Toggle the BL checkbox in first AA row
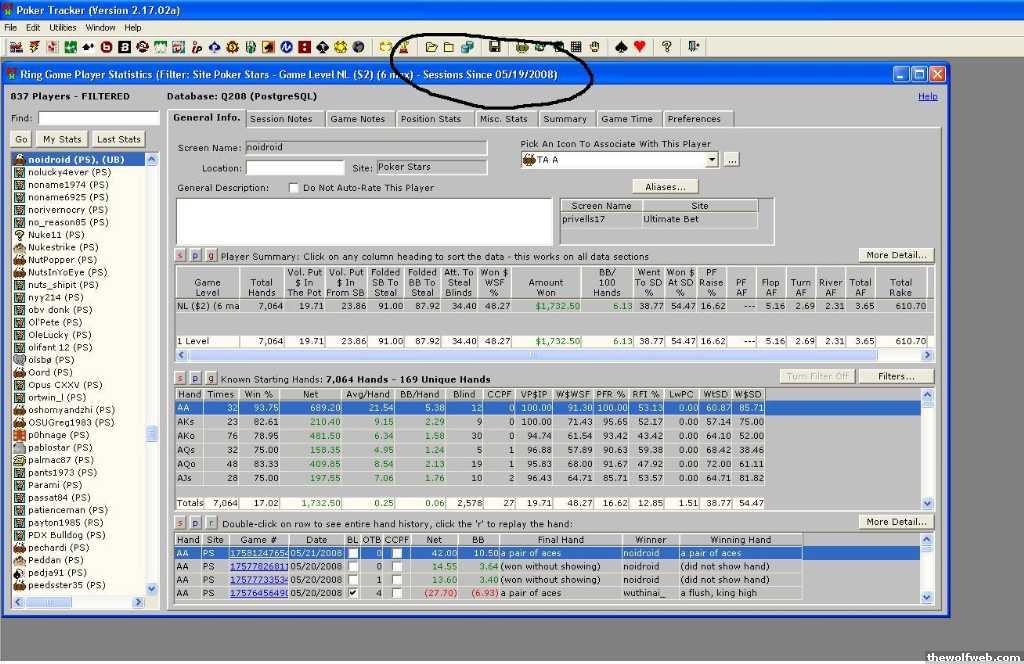 click(x=352, y=553)
